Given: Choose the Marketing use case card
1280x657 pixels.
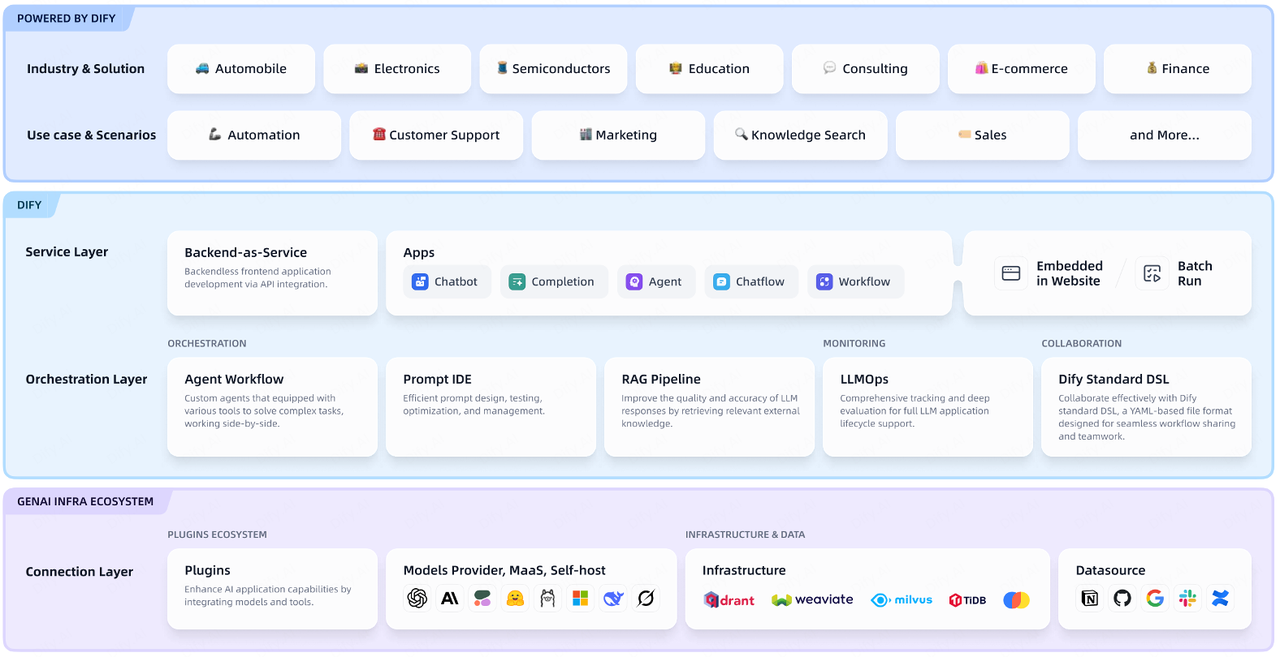Looking at the screenshot, I should tap(618, 135).
